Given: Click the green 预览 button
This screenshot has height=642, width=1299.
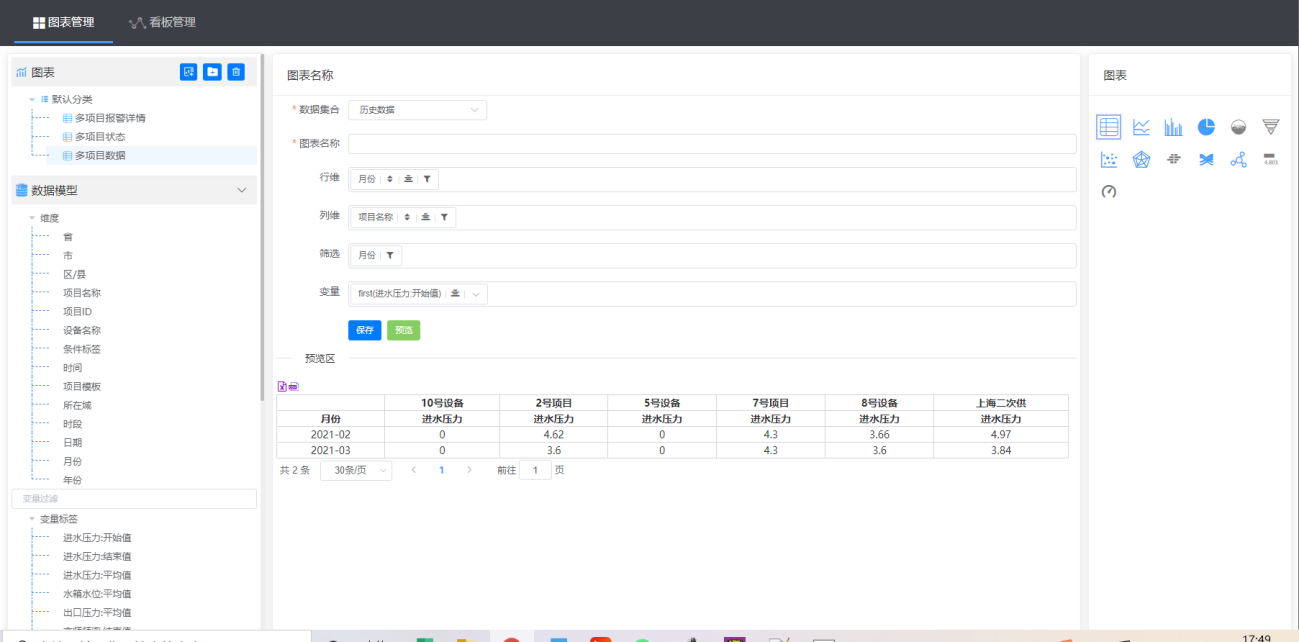Looking at the screenshot, I should 403,330.
